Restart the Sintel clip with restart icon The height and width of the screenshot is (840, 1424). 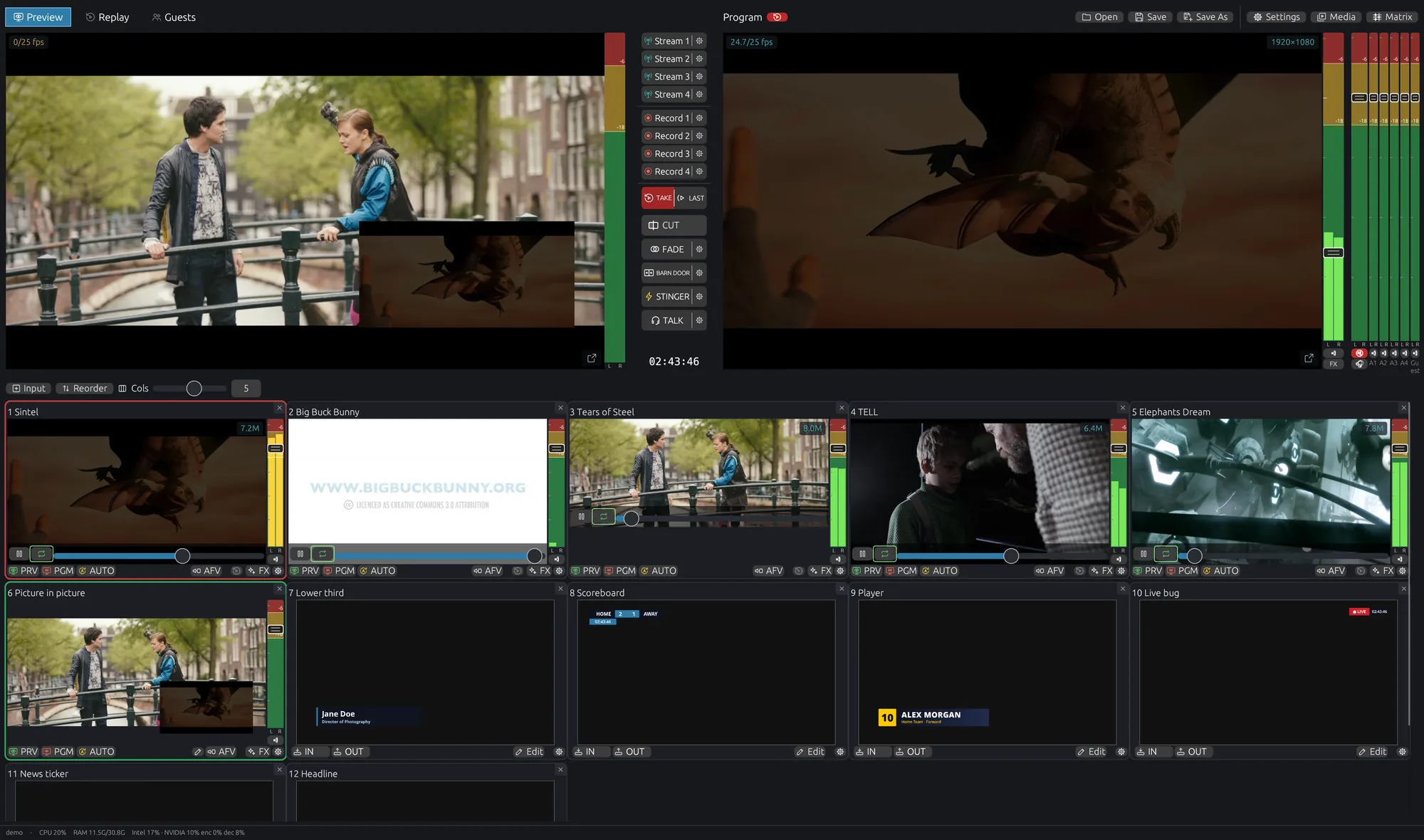pyautogui.click(x=236, y=571)
